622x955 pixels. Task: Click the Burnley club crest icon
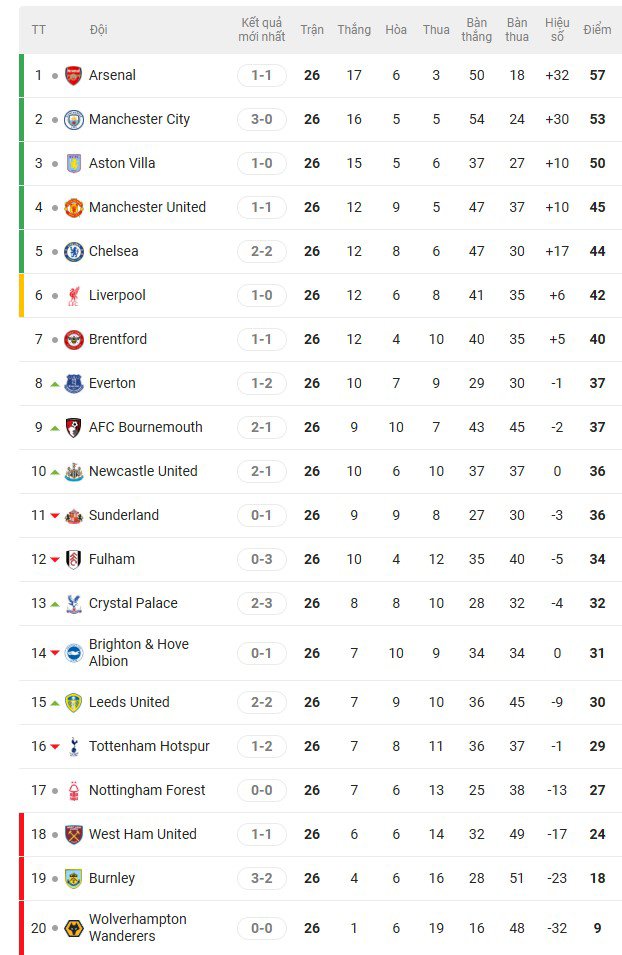73,878
